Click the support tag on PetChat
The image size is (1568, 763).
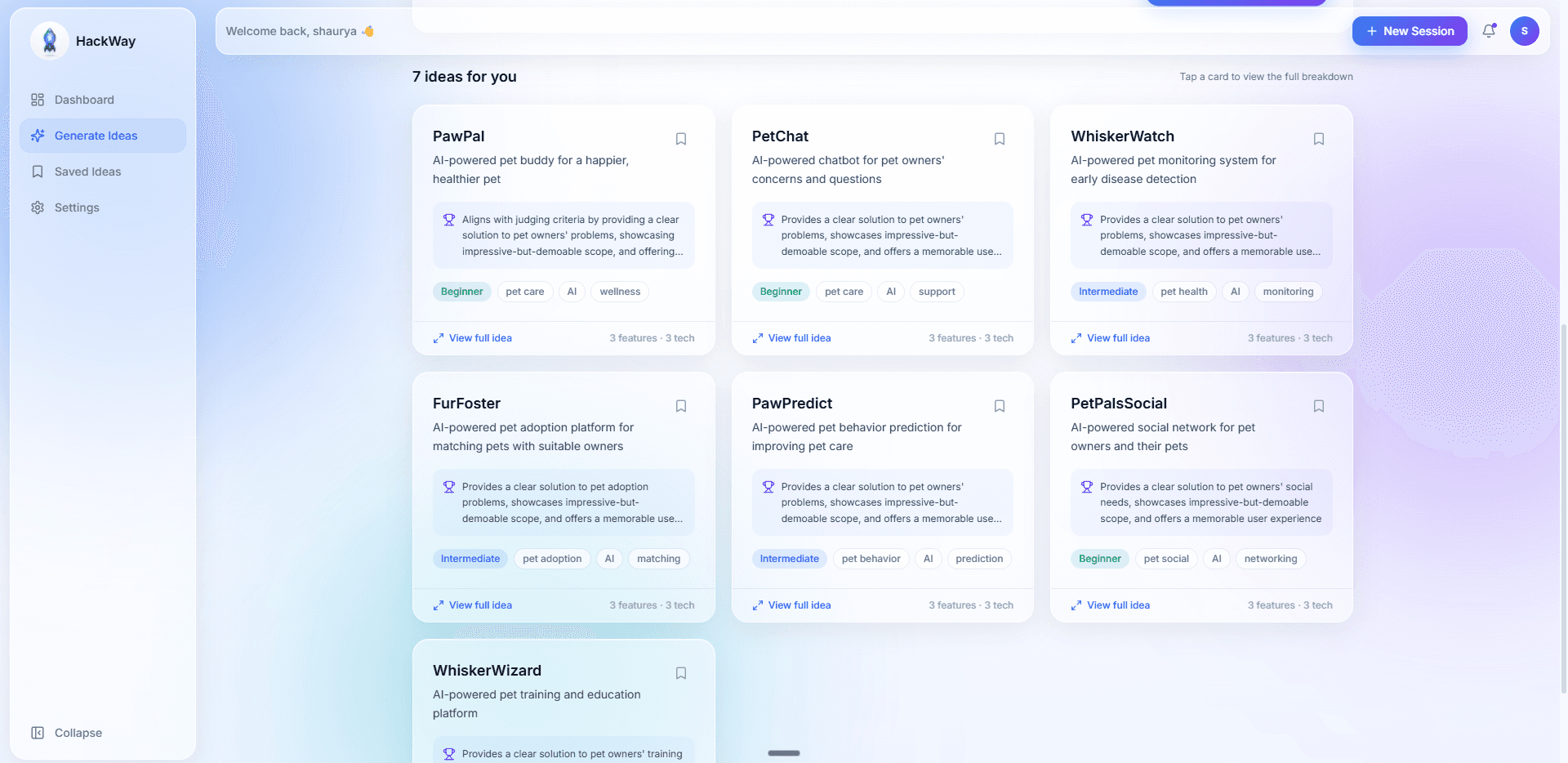pyautogui.click(x=937, y=292)
